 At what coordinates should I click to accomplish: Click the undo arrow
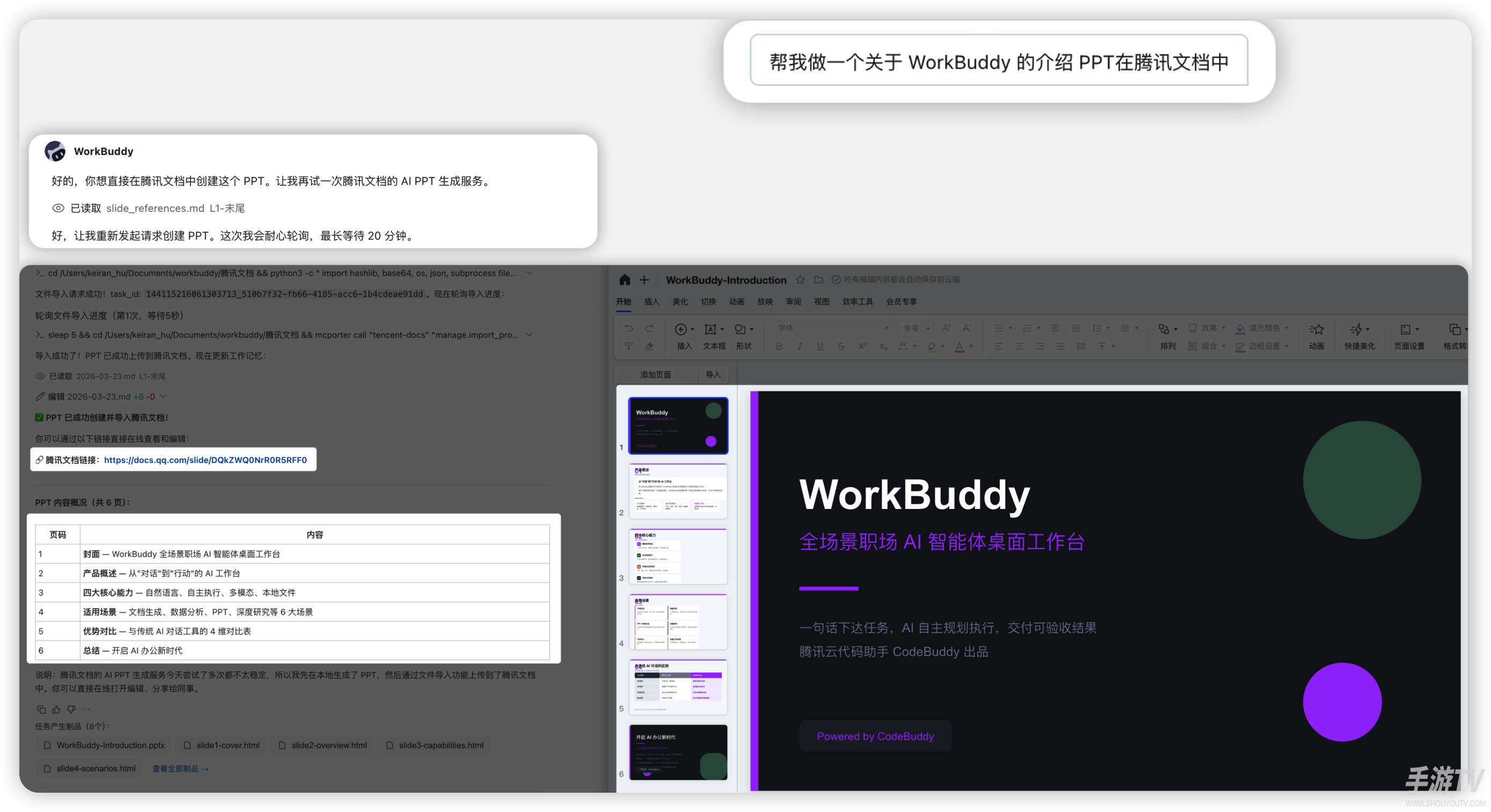(629, 328)
